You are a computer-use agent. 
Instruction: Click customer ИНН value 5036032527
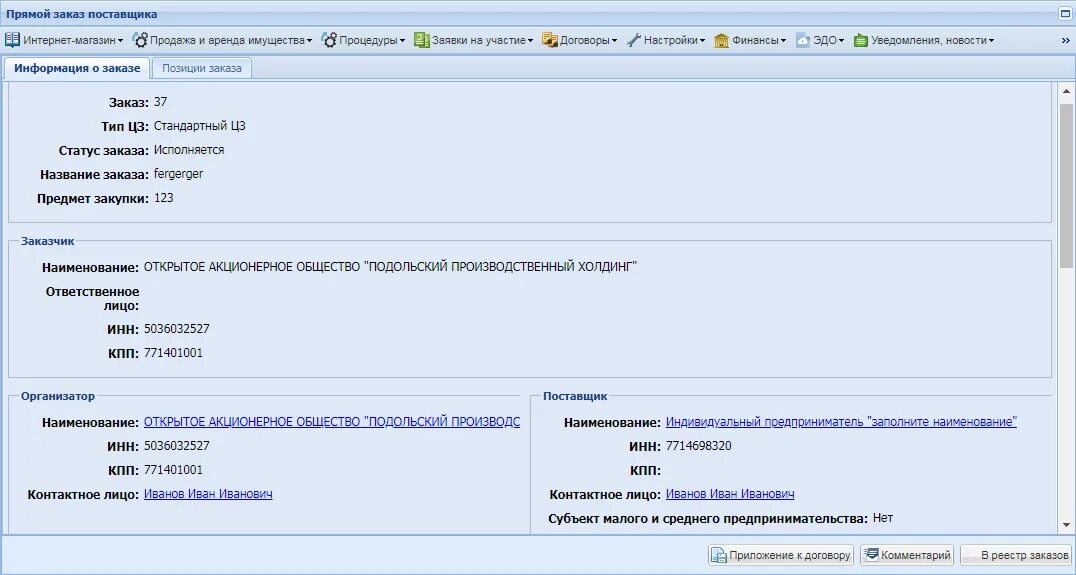pyautogui.click(x=176, y=329)
